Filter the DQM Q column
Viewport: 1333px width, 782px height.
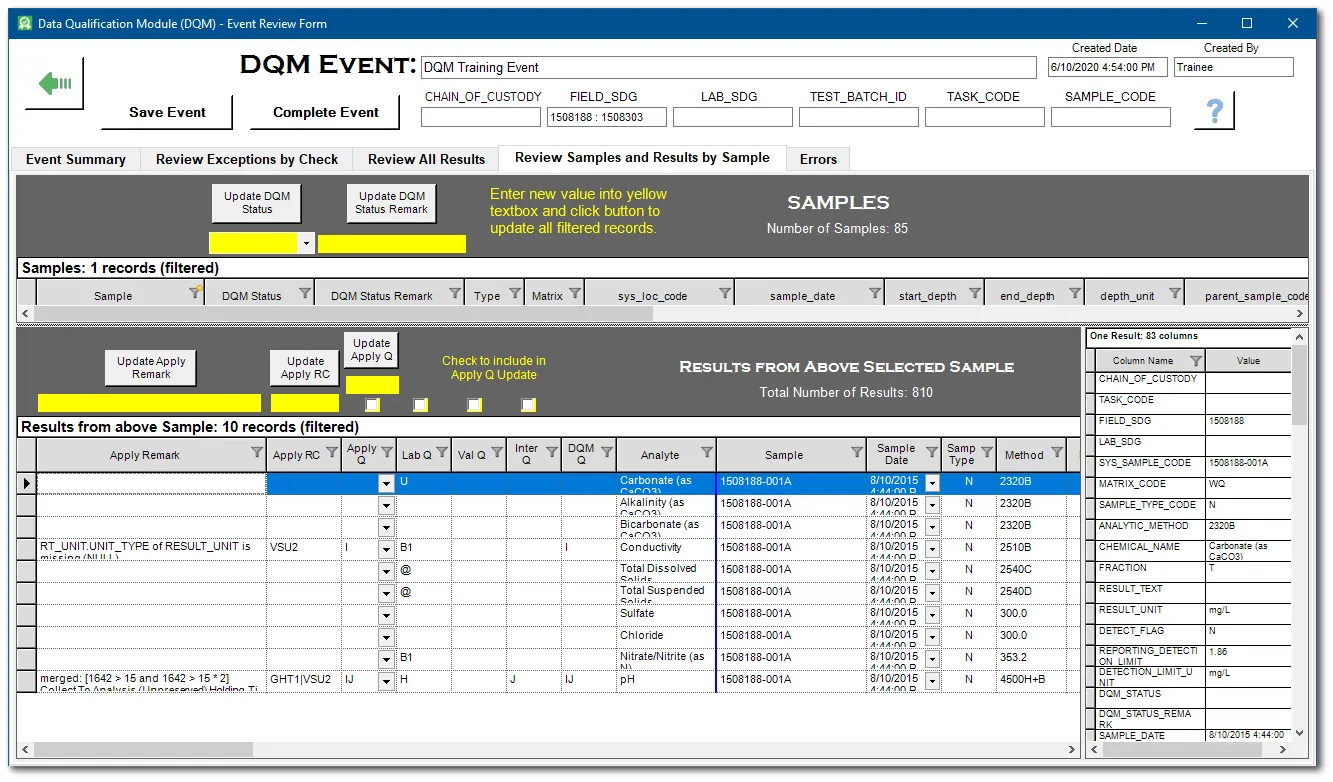tap(607, 453)
